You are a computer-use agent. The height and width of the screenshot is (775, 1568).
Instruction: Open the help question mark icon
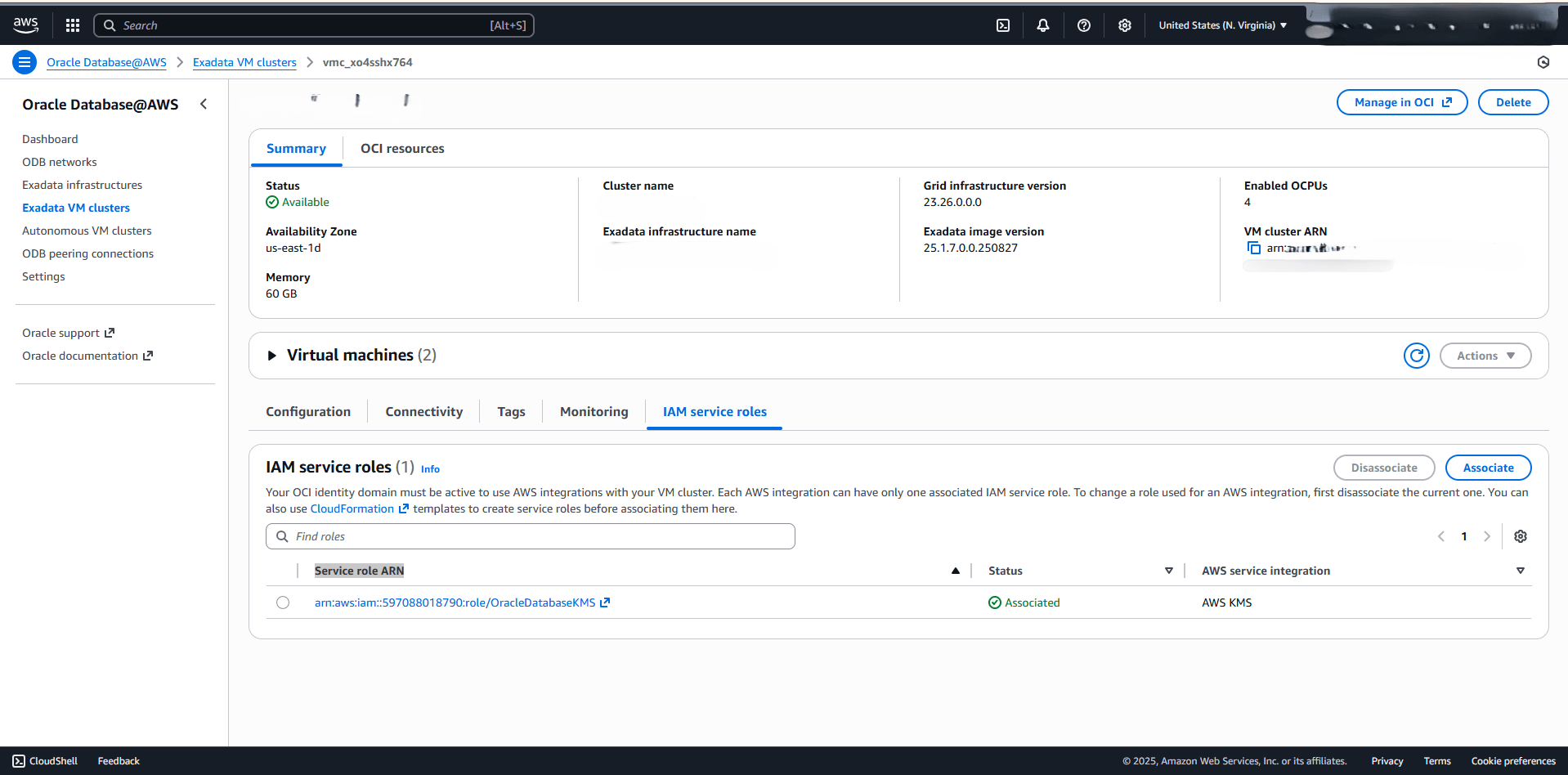(x=1083, y=25)
